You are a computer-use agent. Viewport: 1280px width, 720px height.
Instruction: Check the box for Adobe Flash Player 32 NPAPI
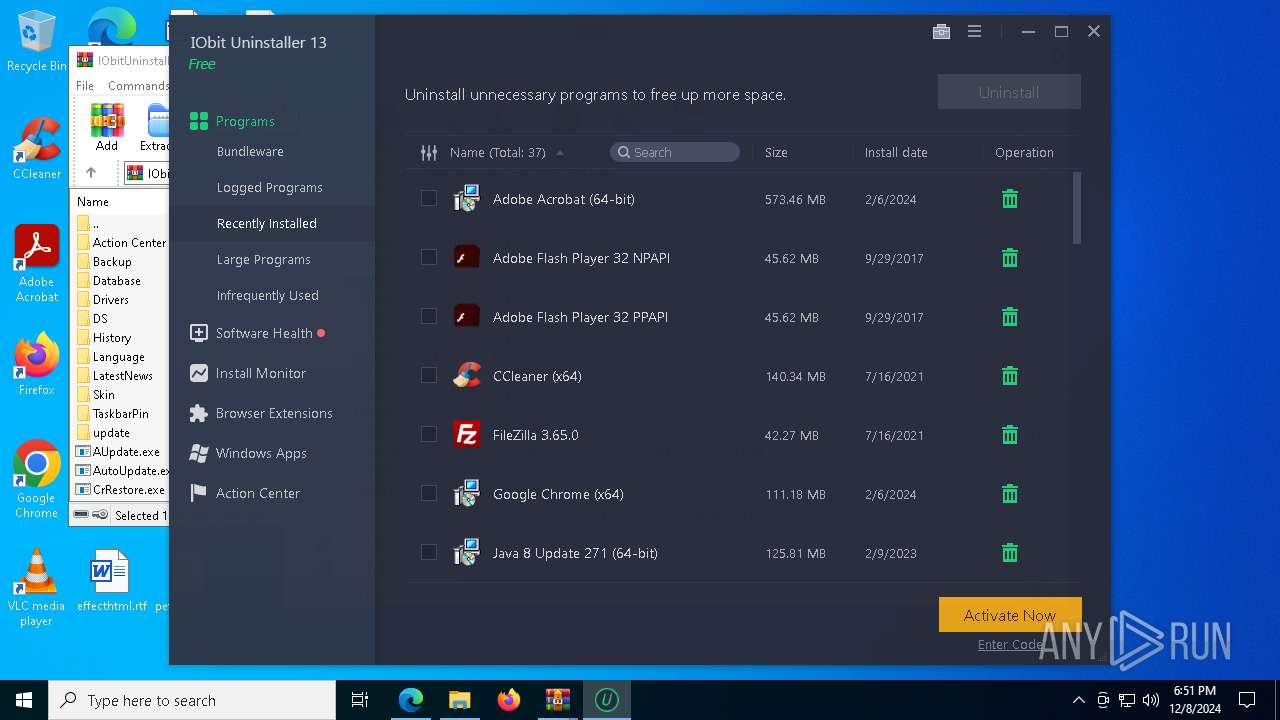pyautogui.click(x=429, y=258)
